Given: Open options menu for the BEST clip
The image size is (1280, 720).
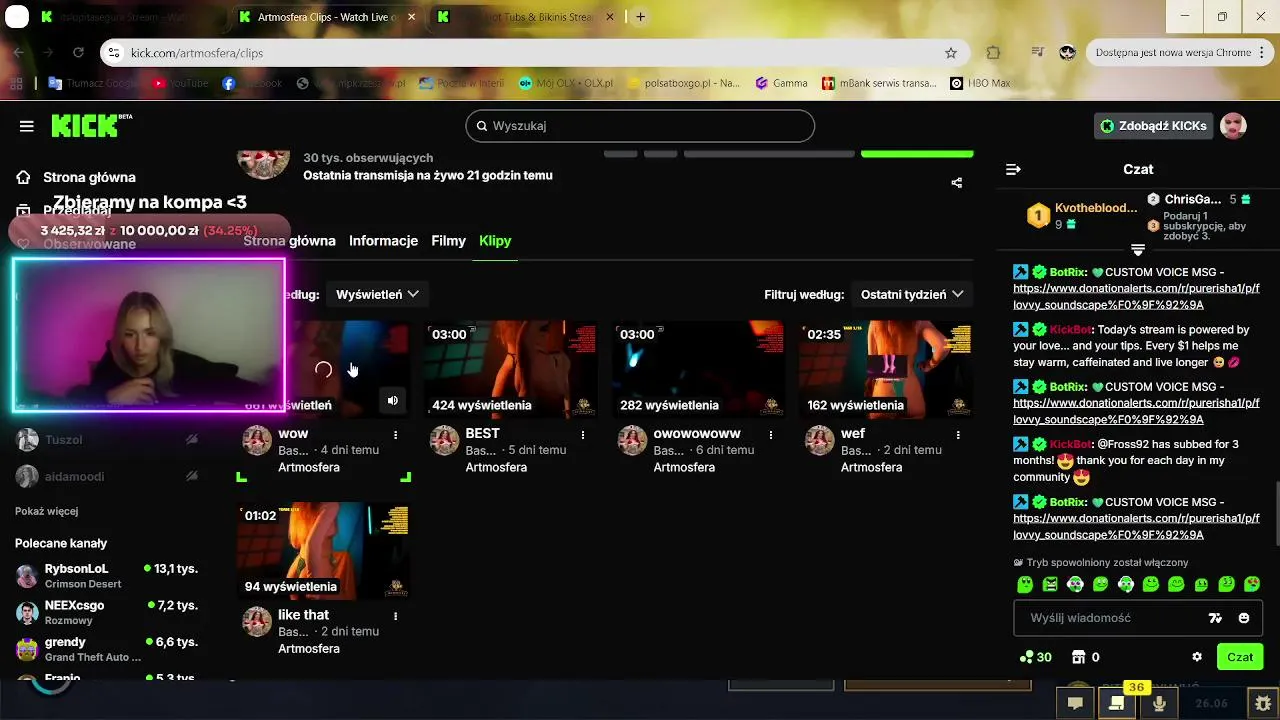Looking at the screenshot, I should pos(583,435).
